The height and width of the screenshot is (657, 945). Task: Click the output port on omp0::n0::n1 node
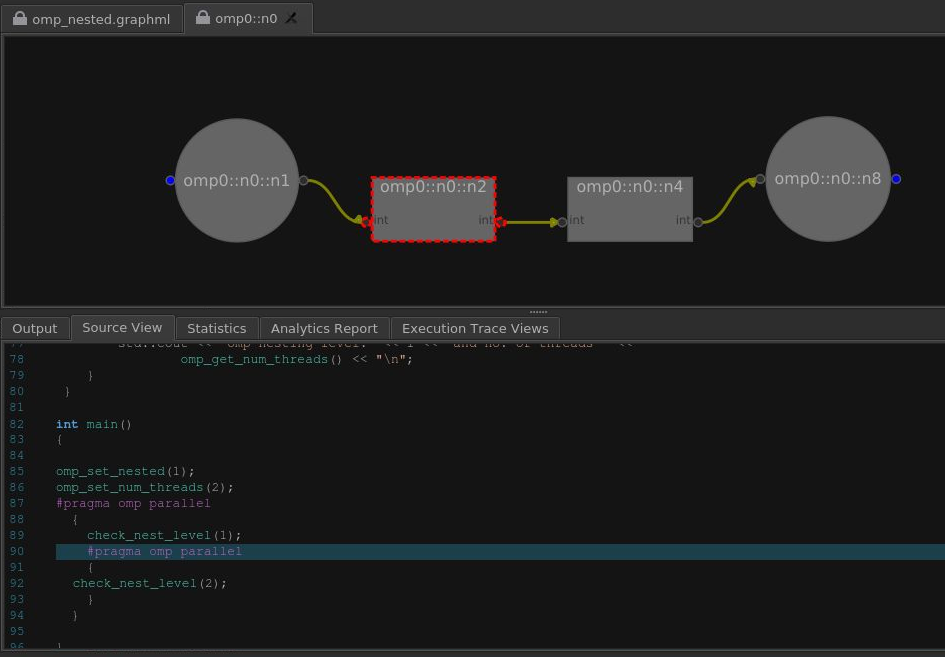coord(304,181)
